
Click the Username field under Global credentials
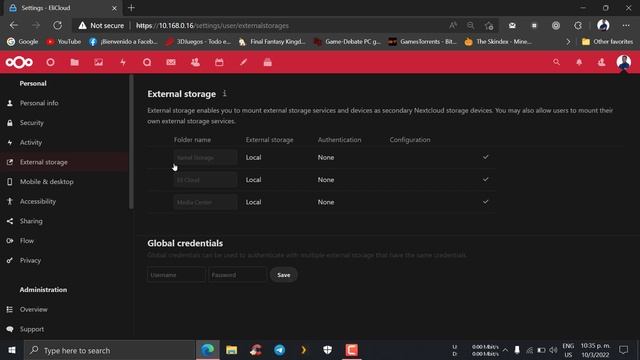tap(176, 275)
